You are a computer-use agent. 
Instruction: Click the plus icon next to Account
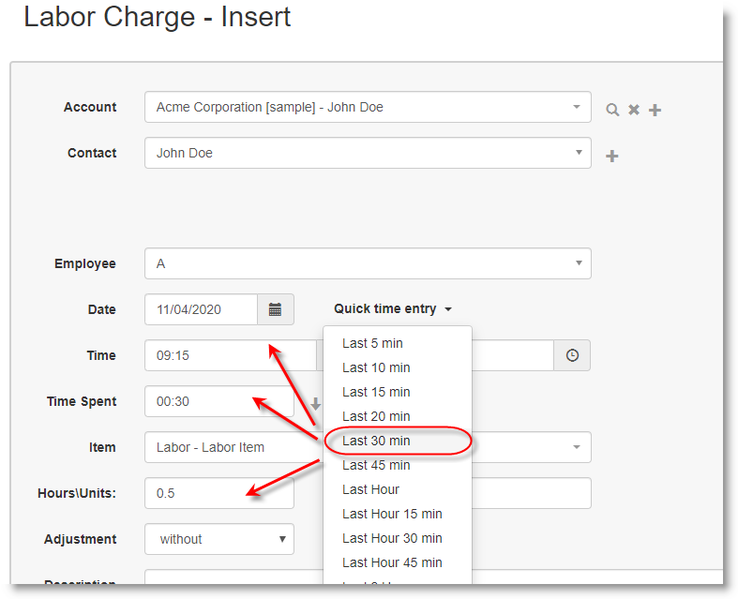click(x=655, y=109)
